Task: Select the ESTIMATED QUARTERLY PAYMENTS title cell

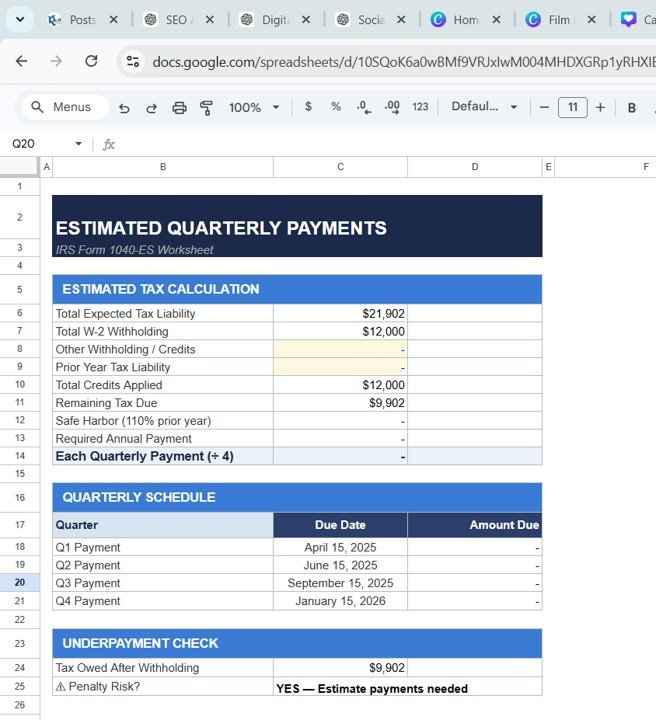Action: click(297, 217)
